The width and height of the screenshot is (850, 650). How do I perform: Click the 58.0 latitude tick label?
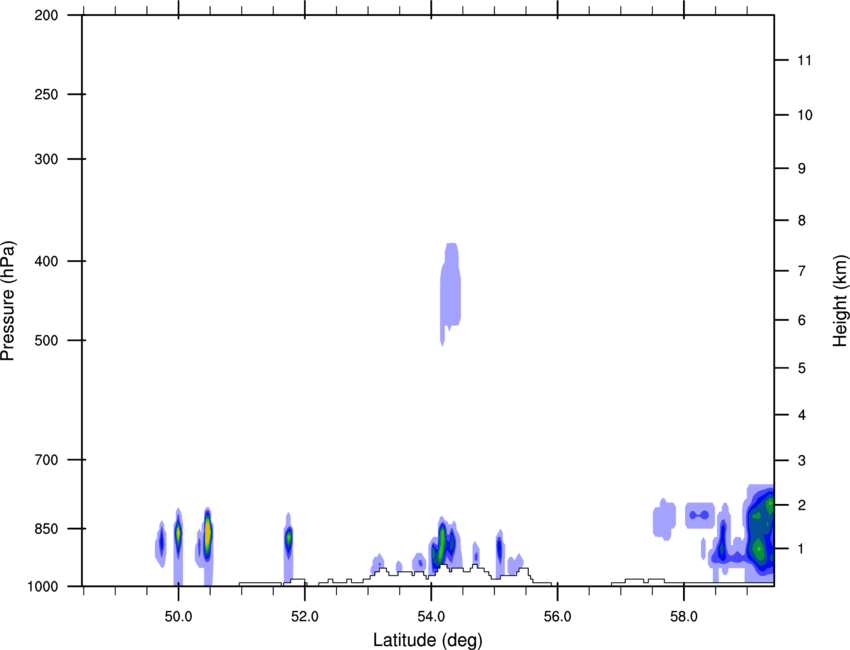pyautogui.click(x=684, y=617)
